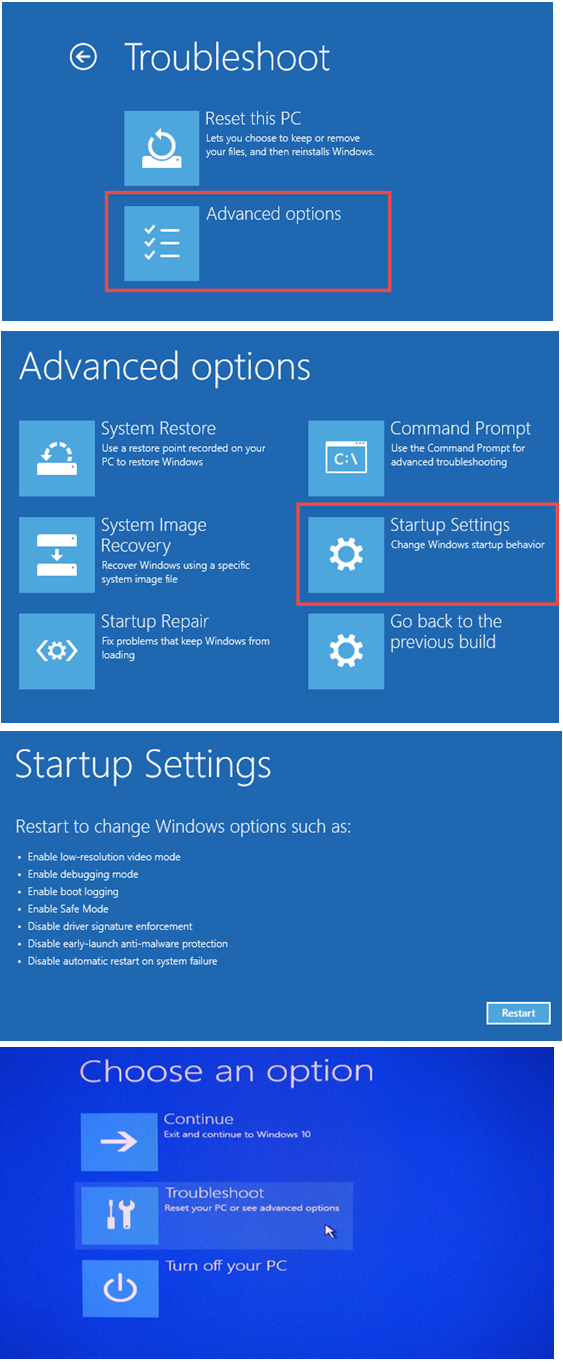Select the Command Prompt title text
The height and width of the screenshot is (1364, 563).
click(461, 429)
